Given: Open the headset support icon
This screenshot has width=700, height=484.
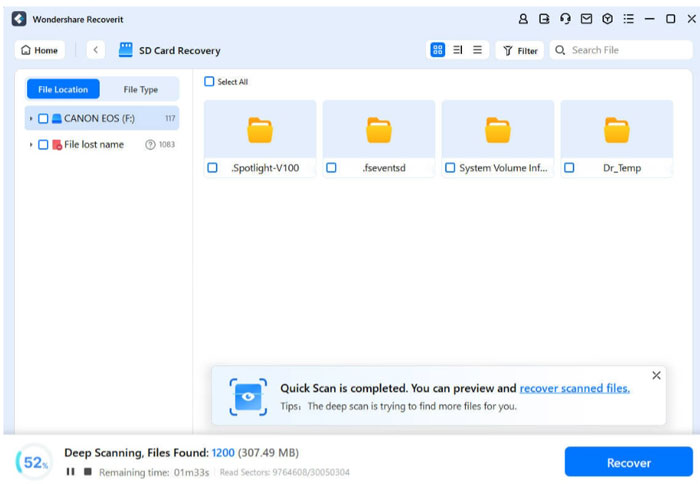Looking at the screenshot, I should click(565, 19).
